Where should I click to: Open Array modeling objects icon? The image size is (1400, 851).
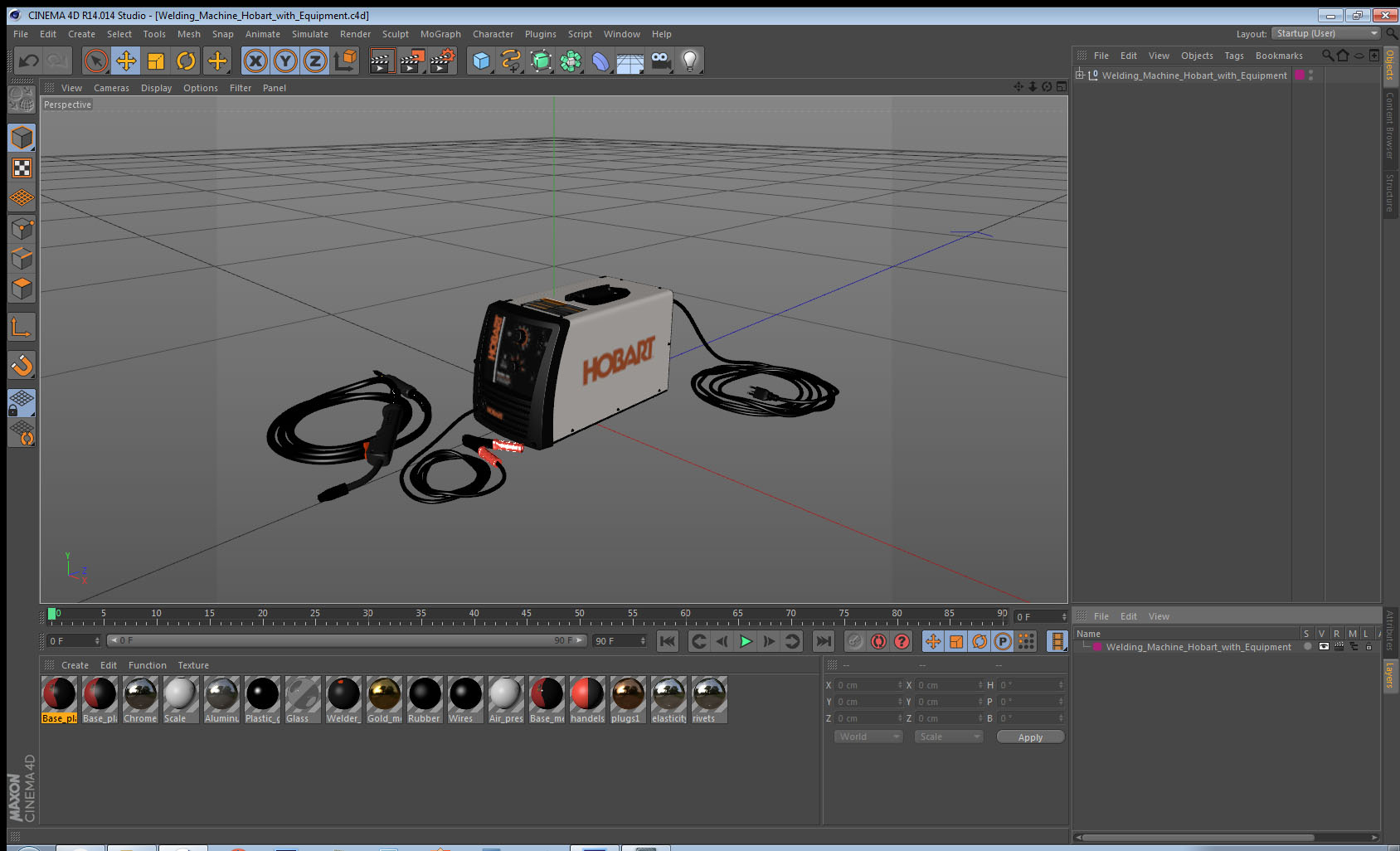click(571, 61)
